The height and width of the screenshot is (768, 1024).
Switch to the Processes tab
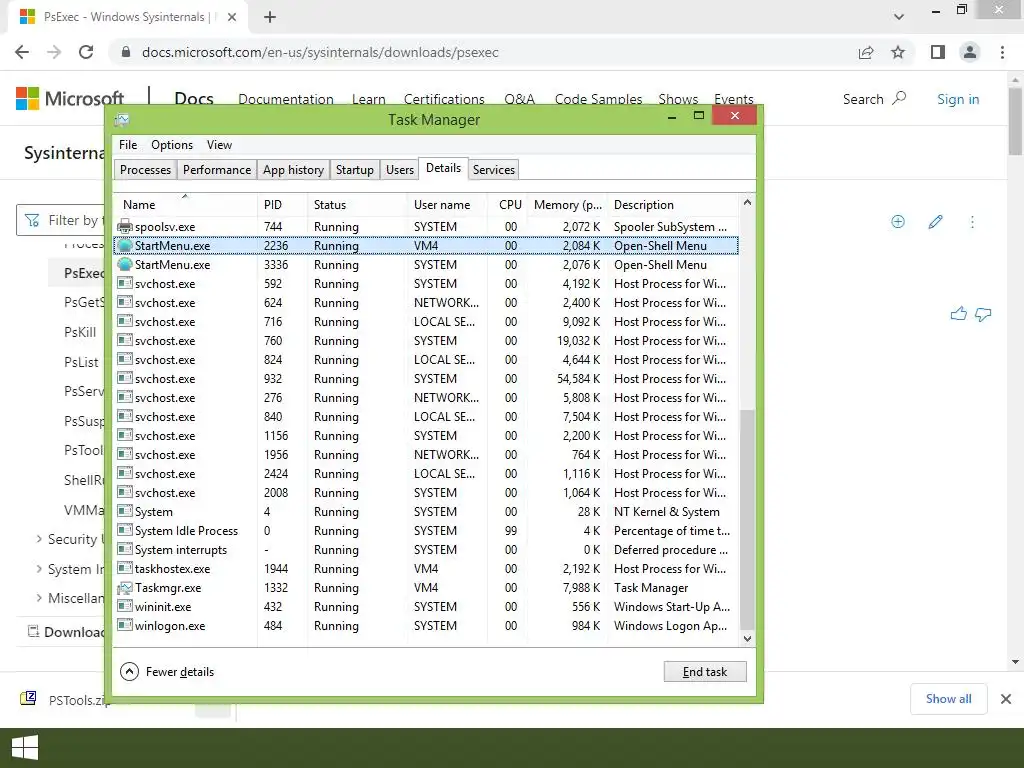coord(145,170)
